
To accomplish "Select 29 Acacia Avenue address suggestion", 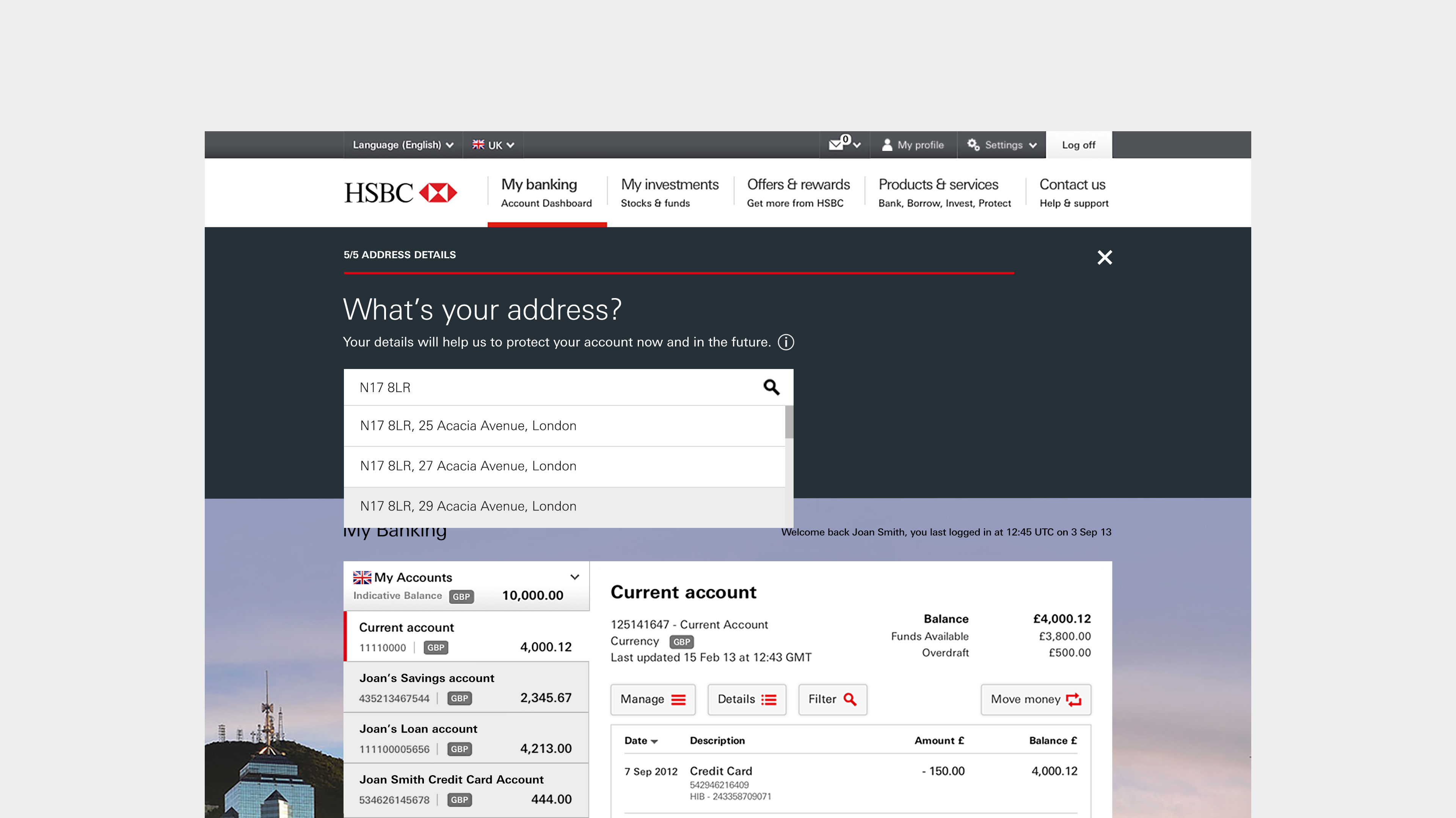I will [564, 507].
